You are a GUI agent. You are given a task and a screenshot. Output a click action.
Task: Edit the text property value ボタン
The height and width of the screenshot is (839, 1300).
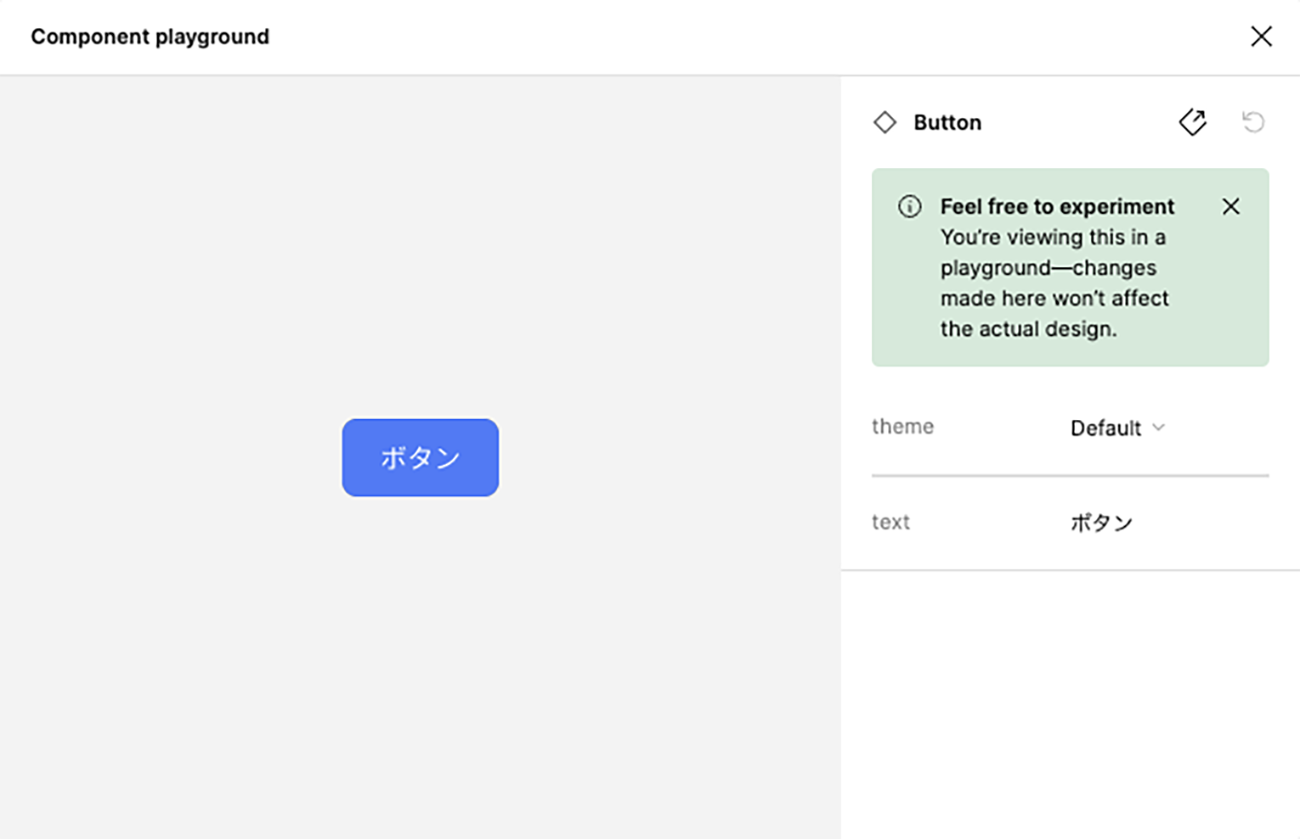1101,523
